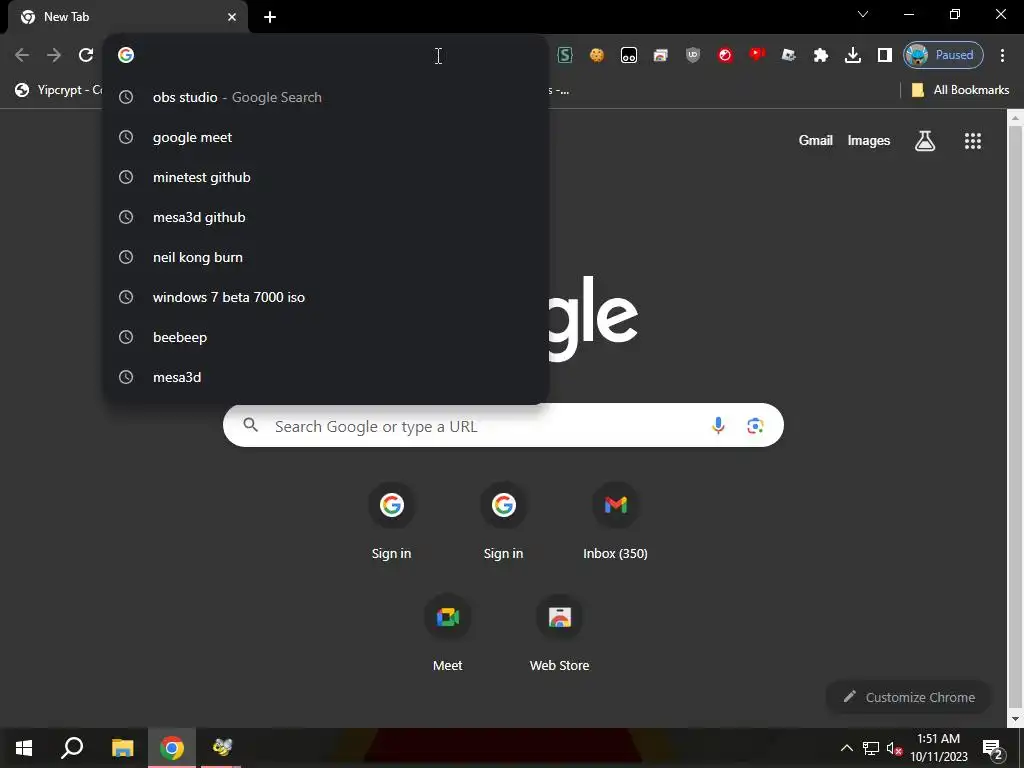Toggle the Chrome side panel icon

884,56
